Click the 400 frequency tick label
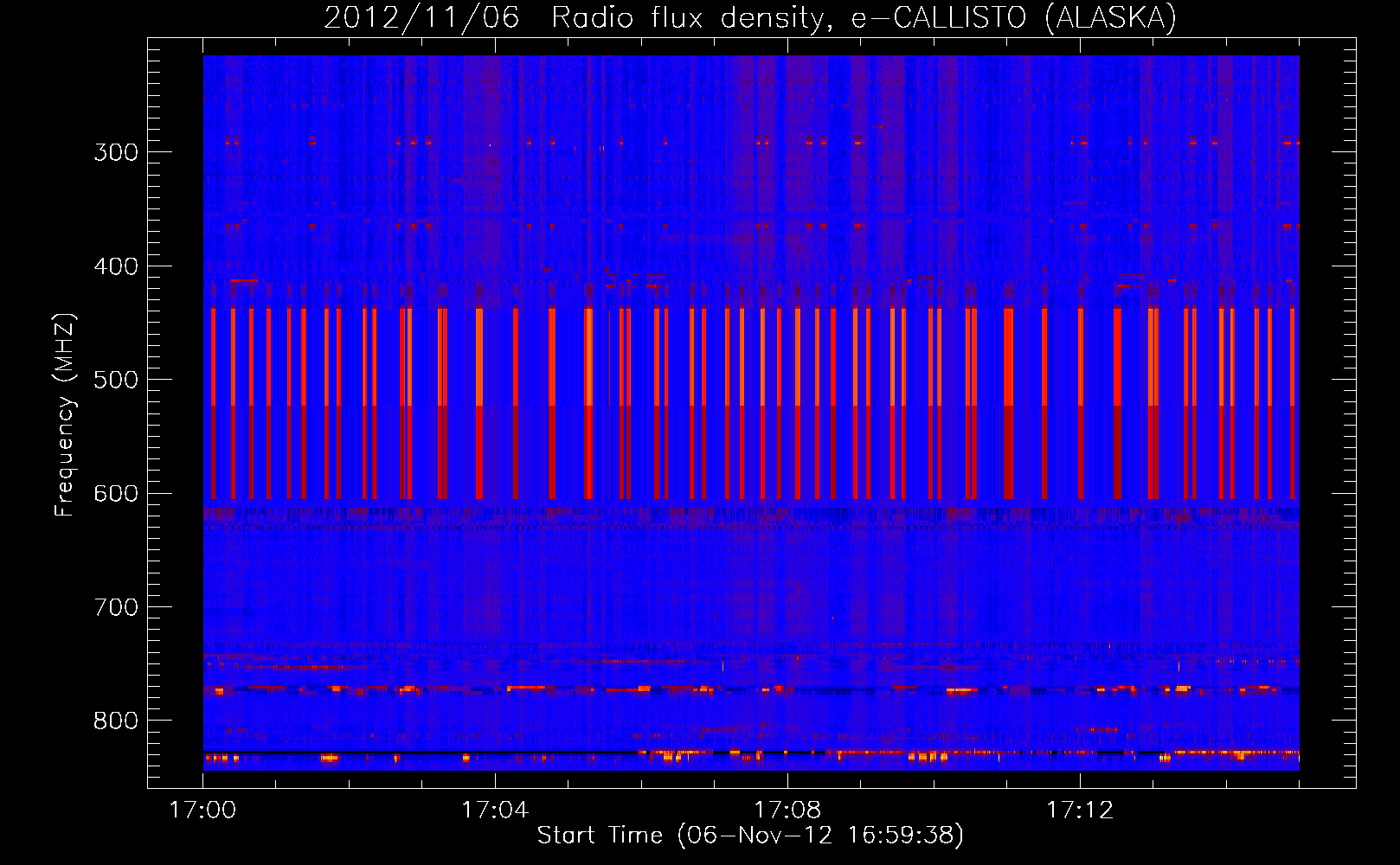 pyautogui.click(x=116, y=266)
